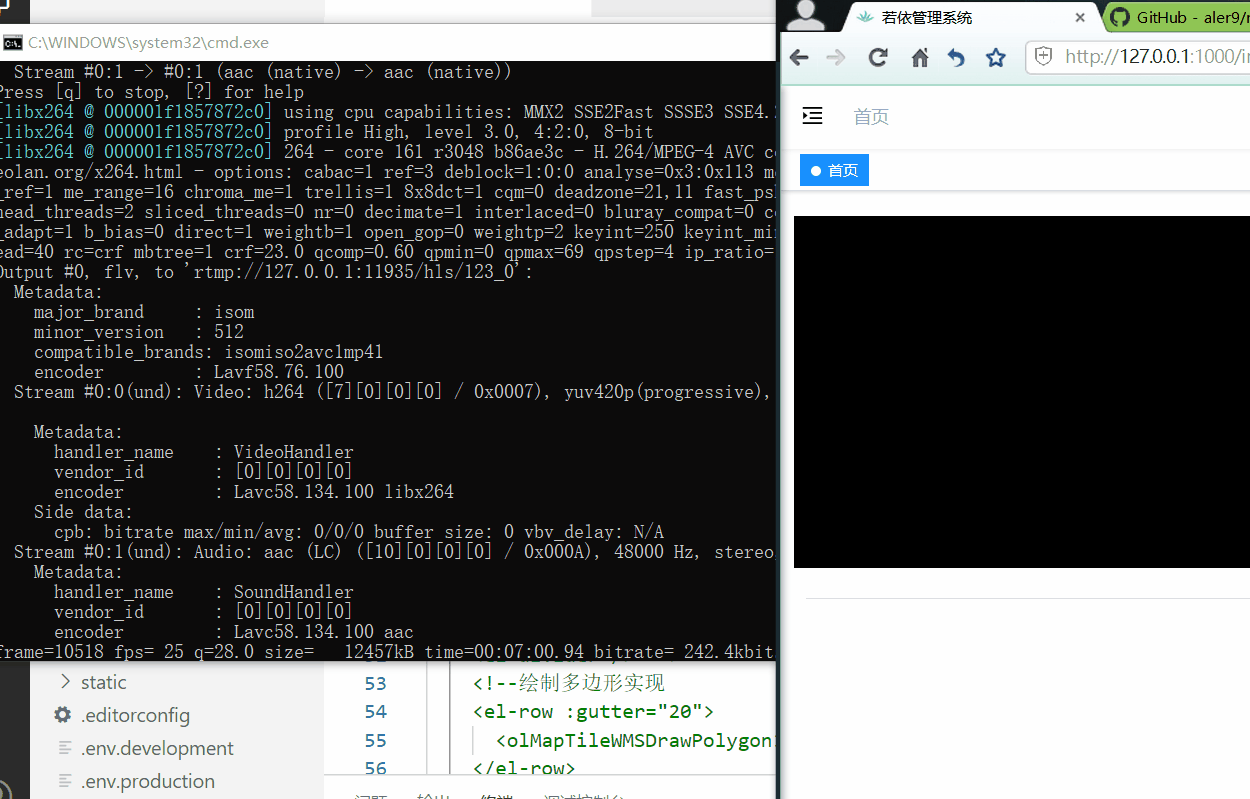This screenshot has width=1250, height=799.
Task: Click the 首页 breadcrumb link
Action: pyautogui.click(x=871, y=116)
